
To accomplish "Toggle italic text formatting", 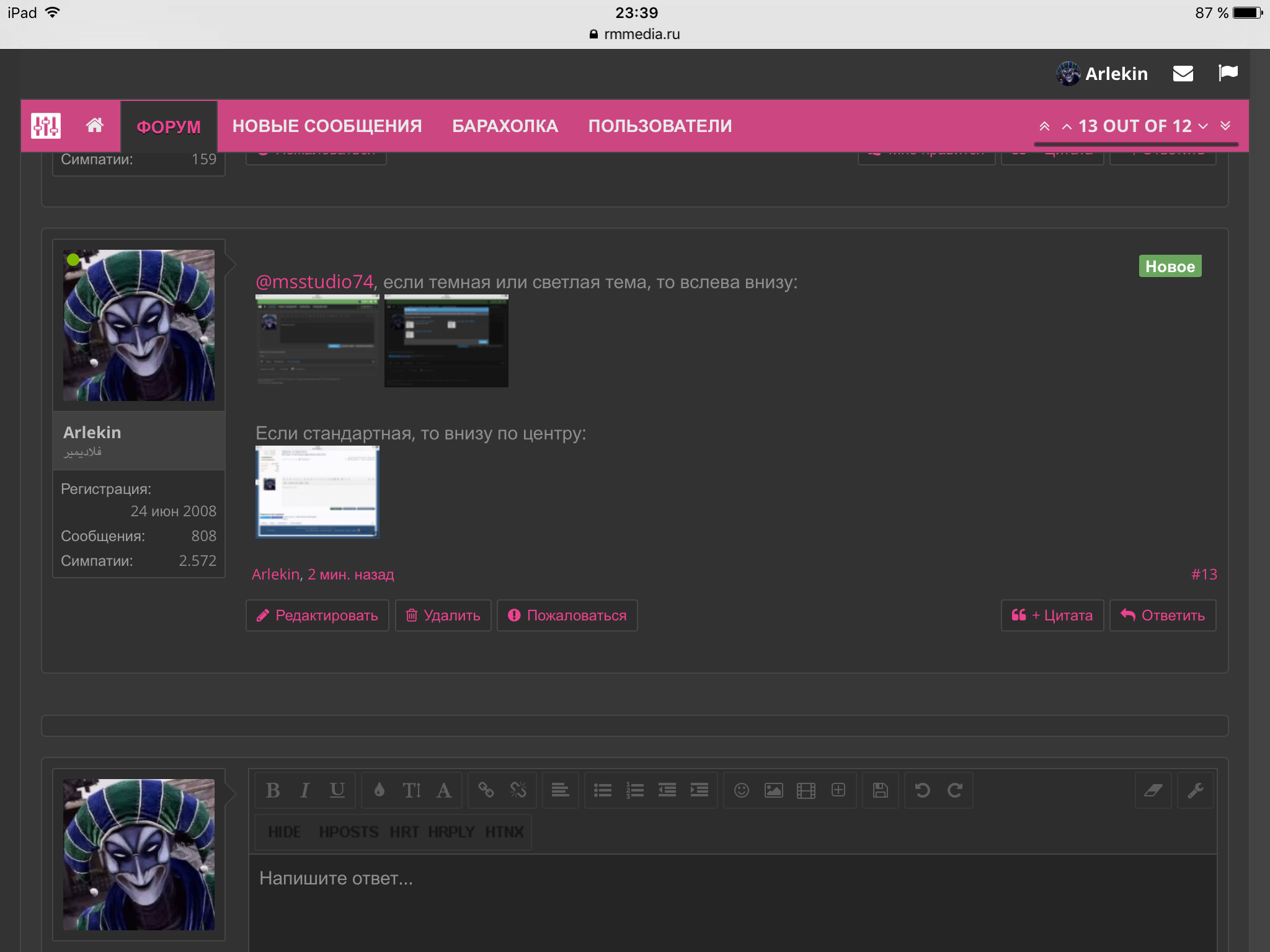I will [x=305, y=790].
